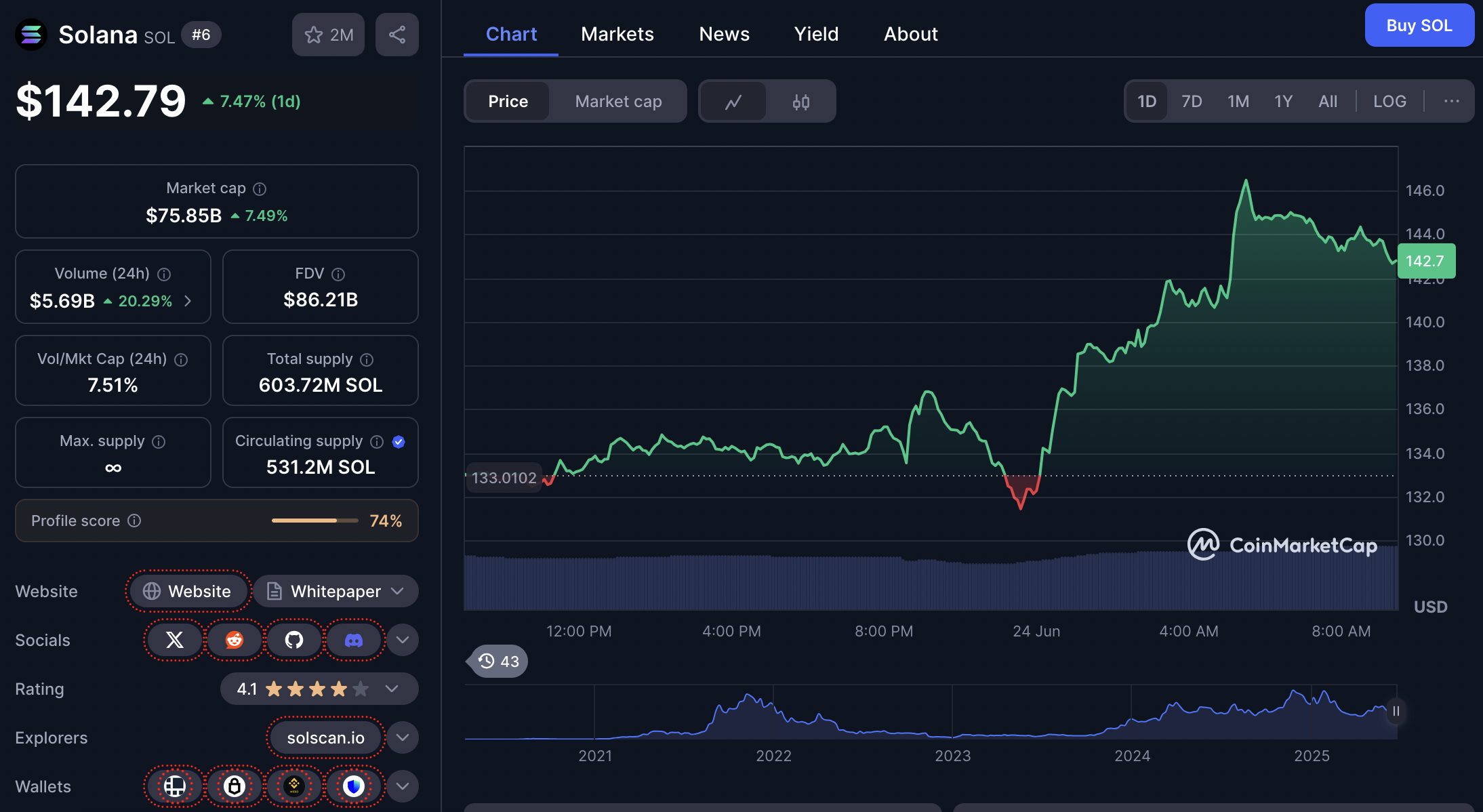Click the verified circulating supply badge
This screenshot has height=812, width=1483.
point(399,442)
